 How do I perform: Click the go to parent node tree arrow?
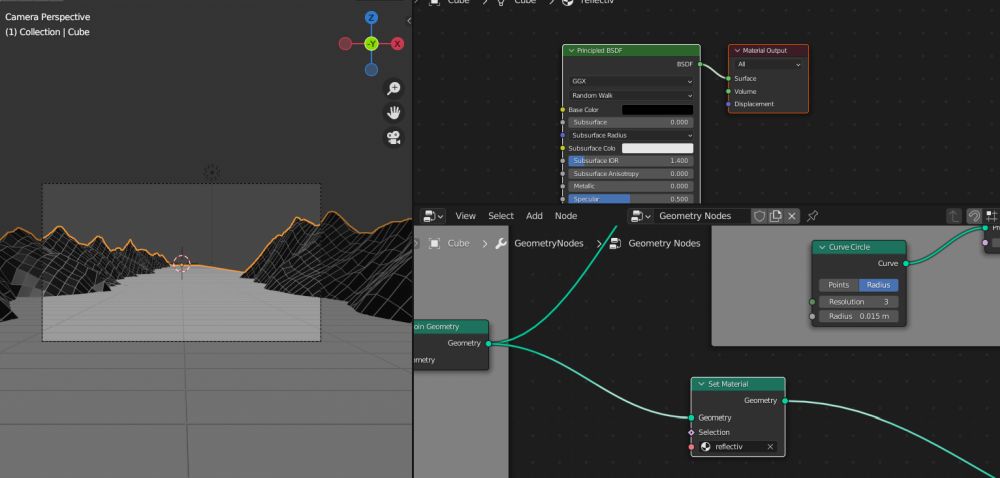pyautogui.click(x=953, y=216)
